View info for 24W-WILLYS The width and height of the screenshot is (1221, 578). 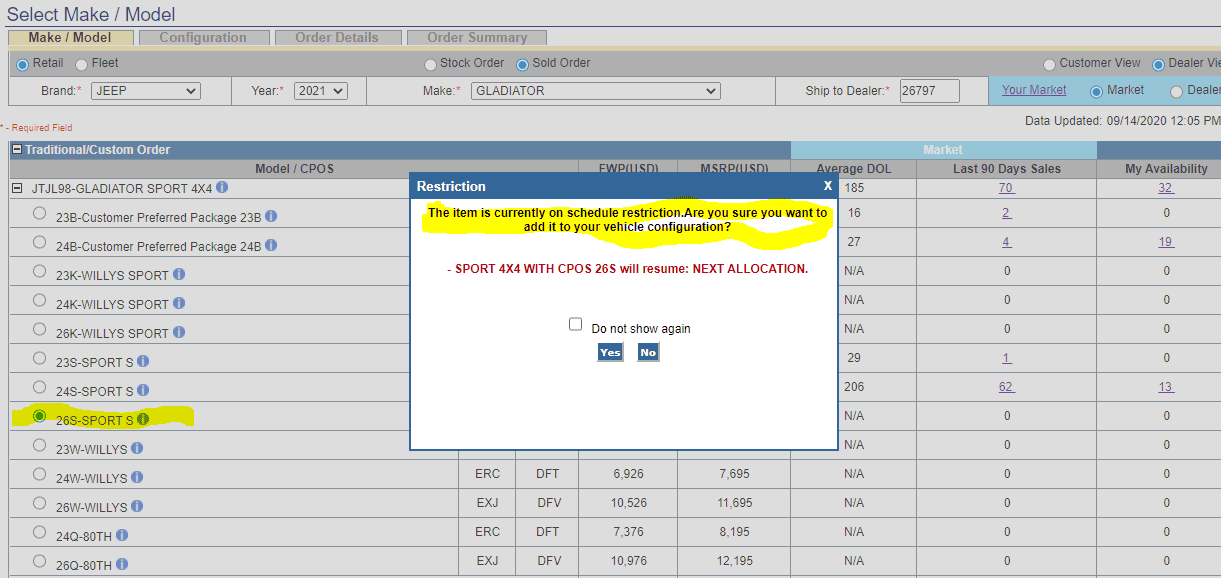137,477
